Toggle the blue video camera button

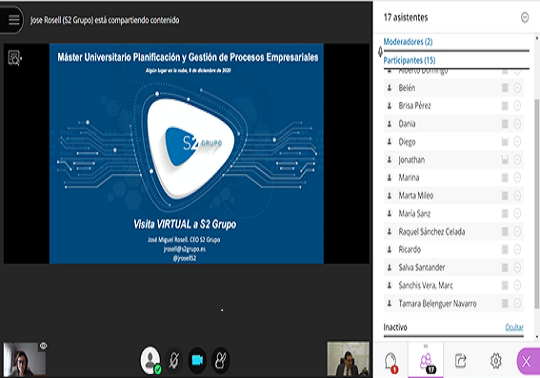click(x=197, y=360)
